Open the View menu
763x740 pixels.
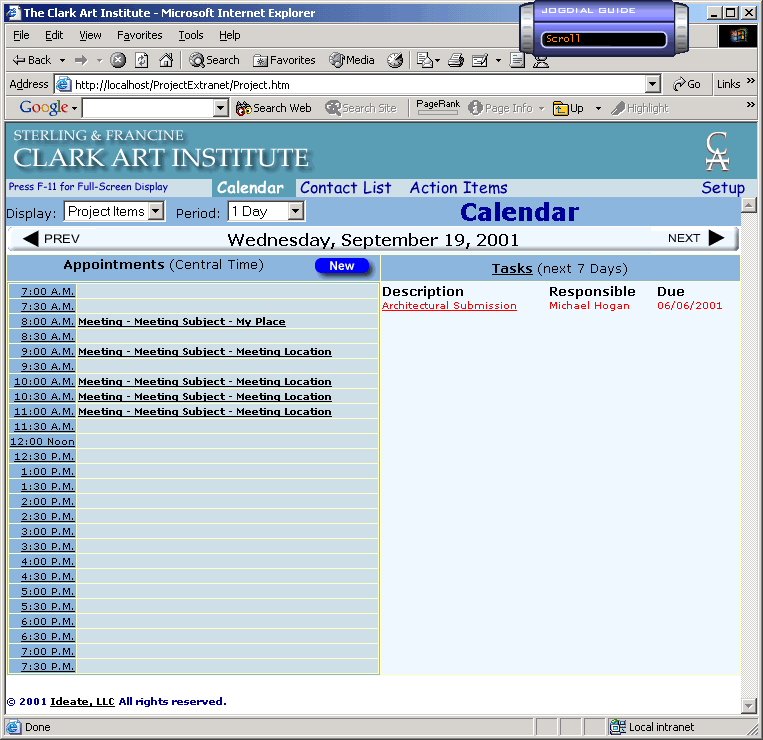click(x=91, y=35)
